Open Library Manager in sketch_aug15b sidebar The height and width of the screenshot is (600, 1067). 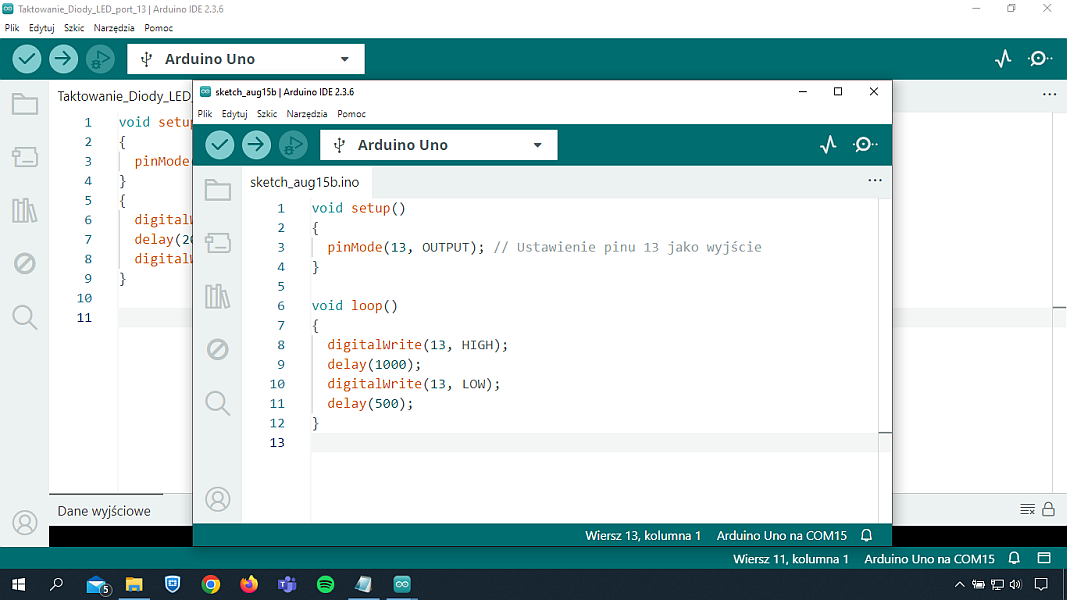(x=218, y=296)
